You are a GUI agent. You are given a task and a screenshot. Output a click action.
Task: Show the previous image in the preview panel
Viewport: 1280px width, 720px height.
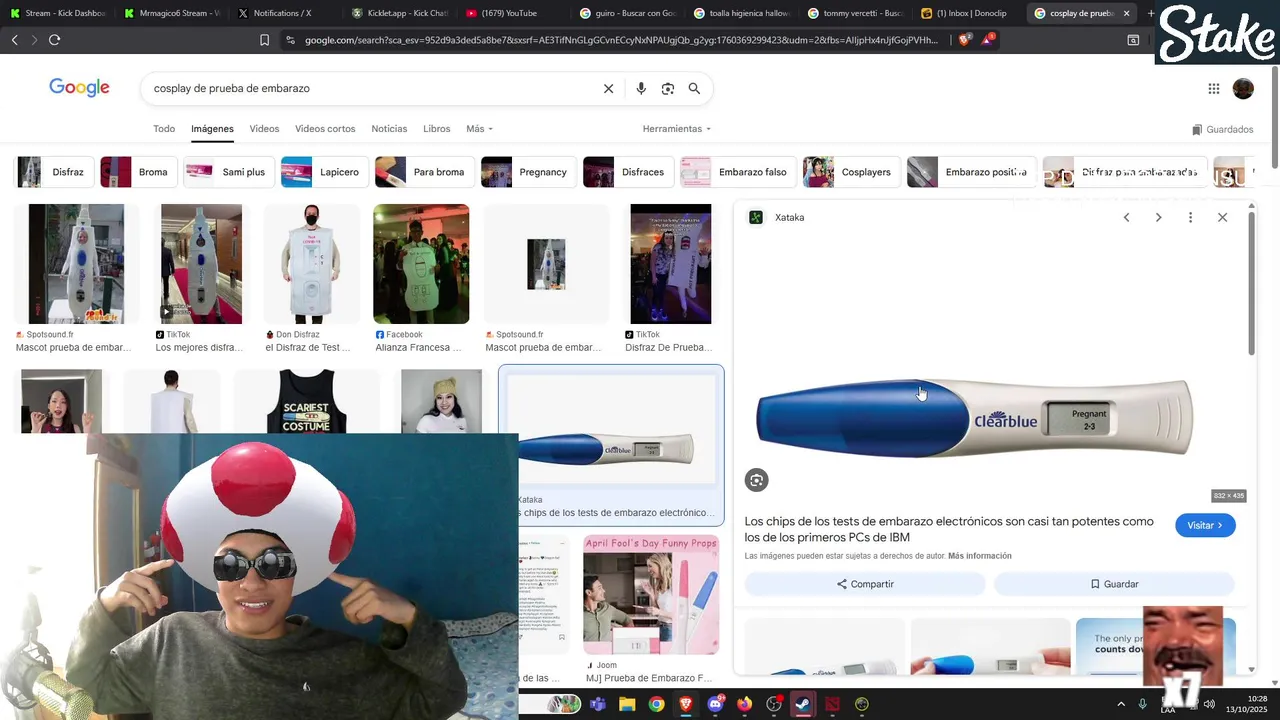click(1126, 217)
